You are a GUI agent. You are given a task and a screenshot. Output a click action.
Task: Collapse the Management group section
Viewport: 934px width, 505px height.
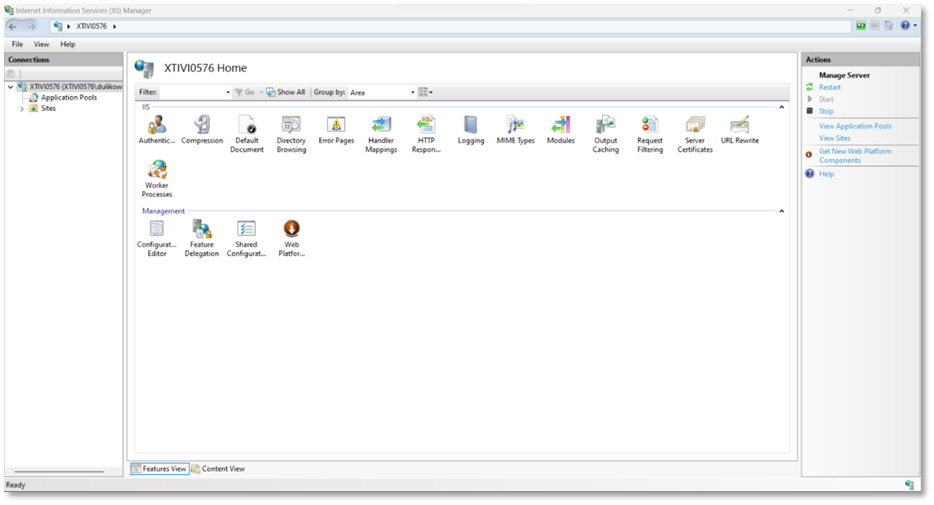pos(781,211)
